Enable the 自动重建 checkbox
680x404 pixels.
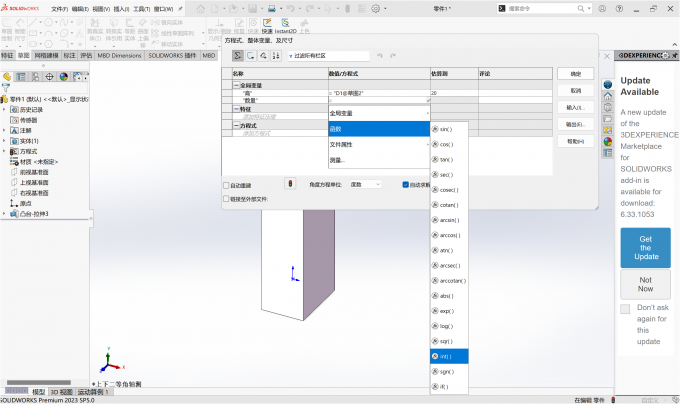coord(226,186)
